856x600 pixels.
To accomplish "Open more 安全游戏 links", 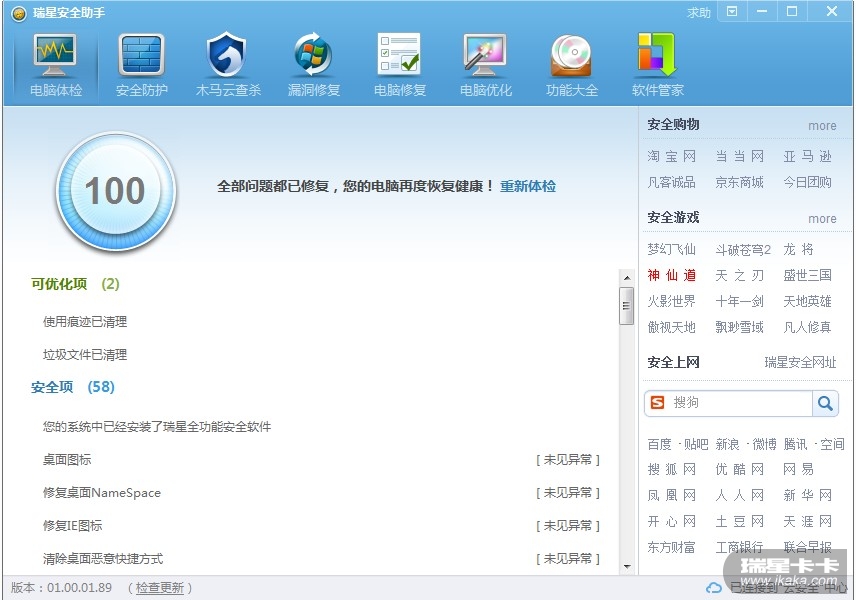I will pos(822,219).
